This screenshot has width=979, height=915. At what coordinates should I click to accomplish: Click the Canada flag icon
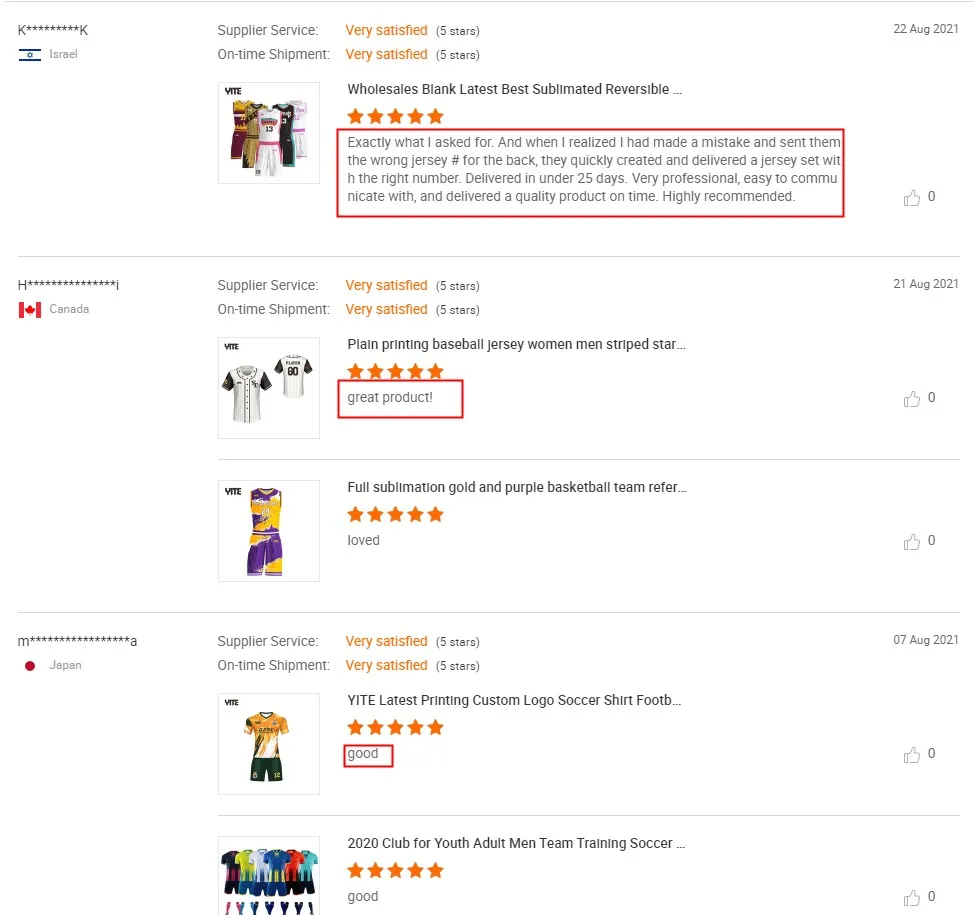pyautogui.click(x=29, y=310)
